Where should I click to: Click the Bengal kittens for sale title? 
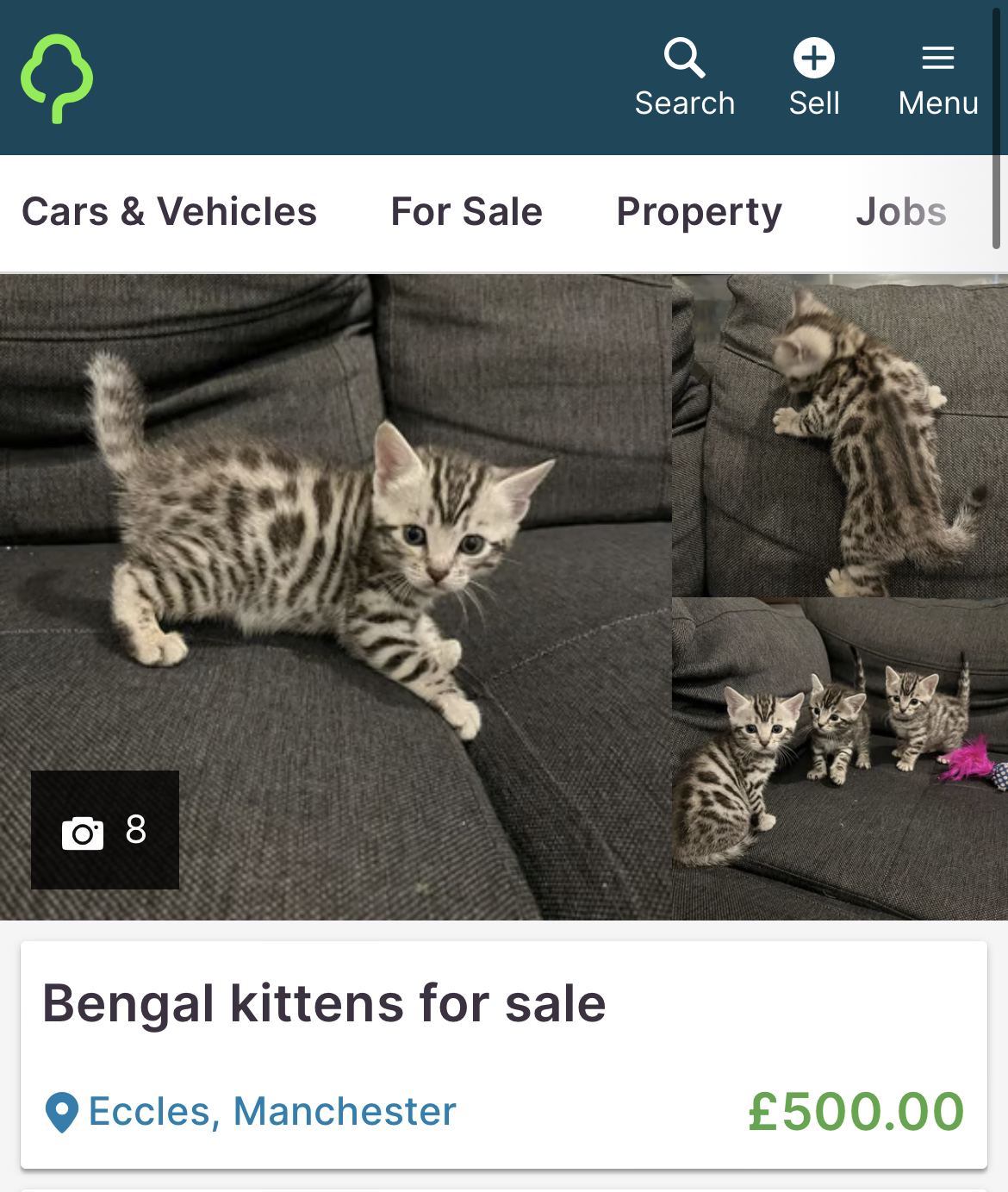coord(324,1004)
